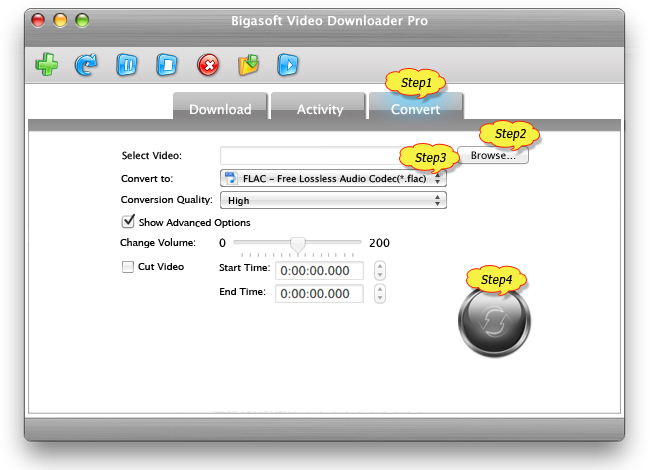Start conversion with the round convert button

pos(494,322)
